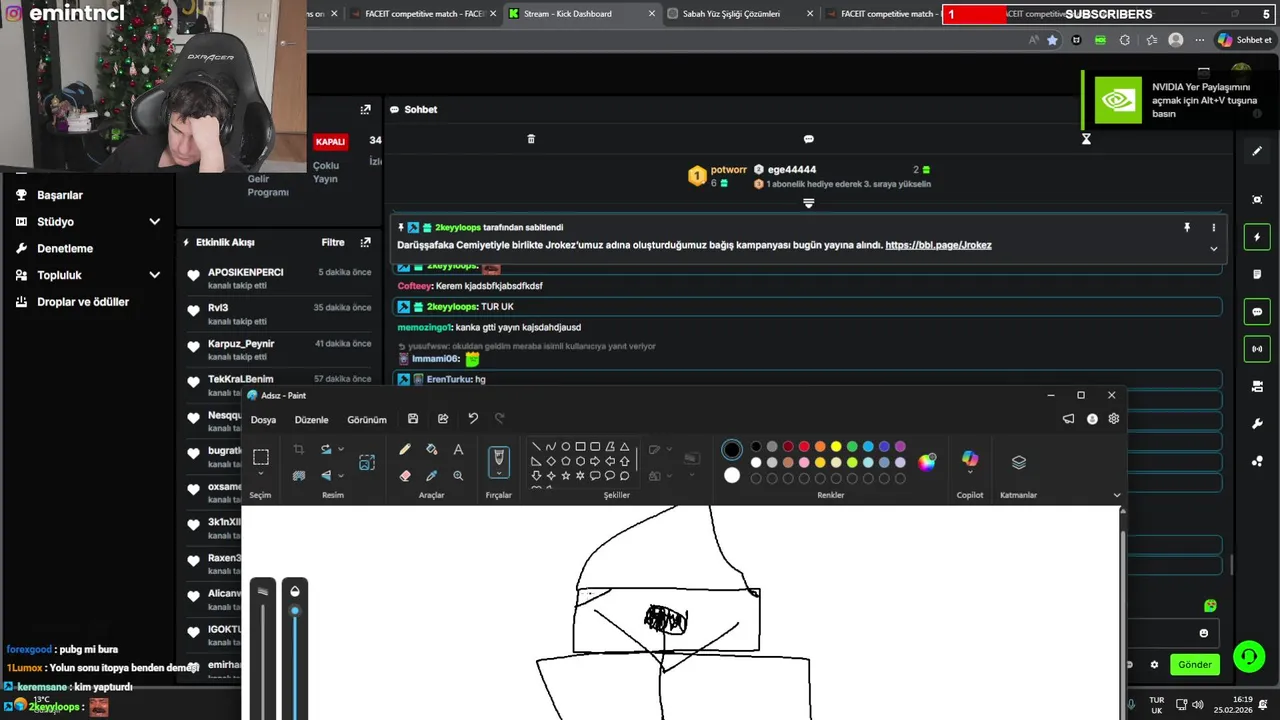Image resolution: width=1280 pixels, height=720 pixels.
Task: Select the Pencil tool in Paint
Action: point(405,450)
